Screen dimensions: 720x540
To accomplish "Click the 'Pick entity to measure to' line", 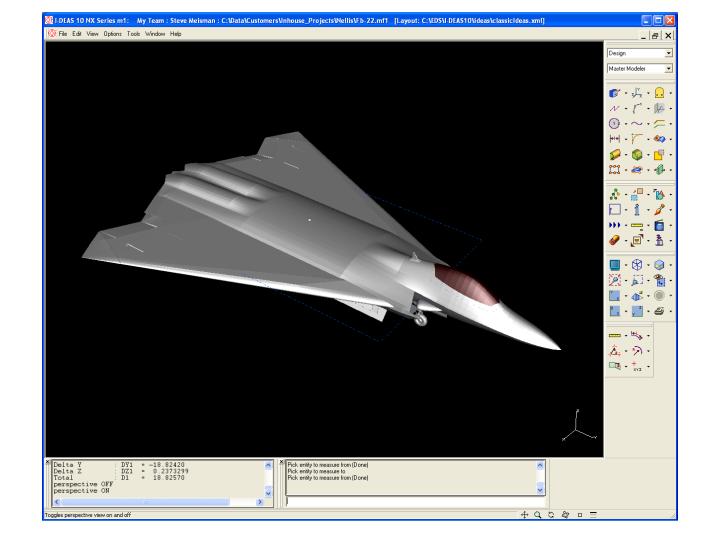I will pyautogui.click(x=316, y=472).
